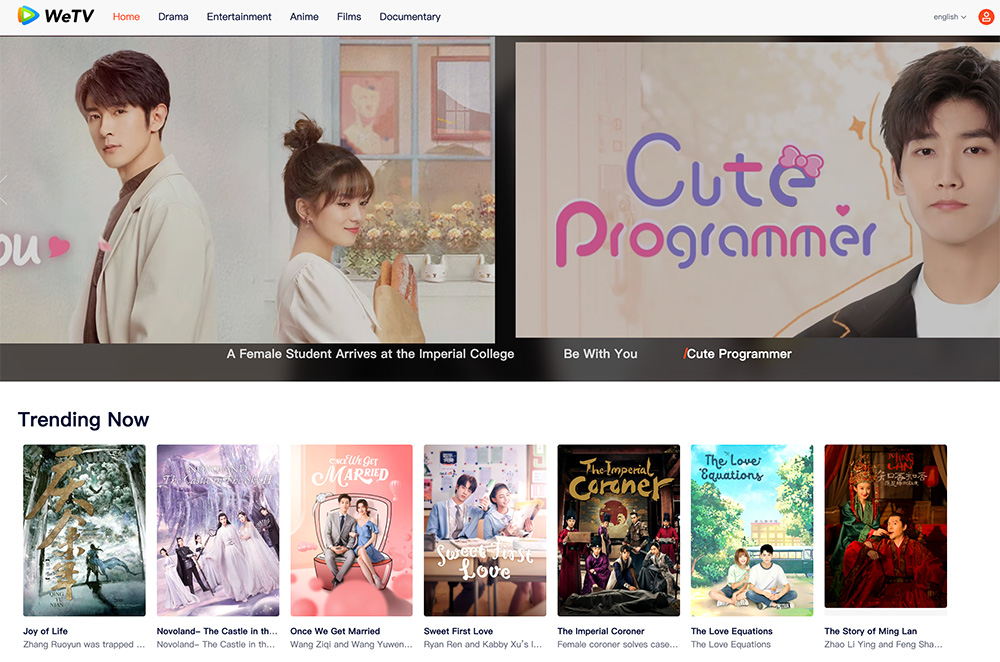This screenshot has height=662, width=1000.
Task: Click description 'Zhang Ruoyun was trapped ...'
Action: 84,645
